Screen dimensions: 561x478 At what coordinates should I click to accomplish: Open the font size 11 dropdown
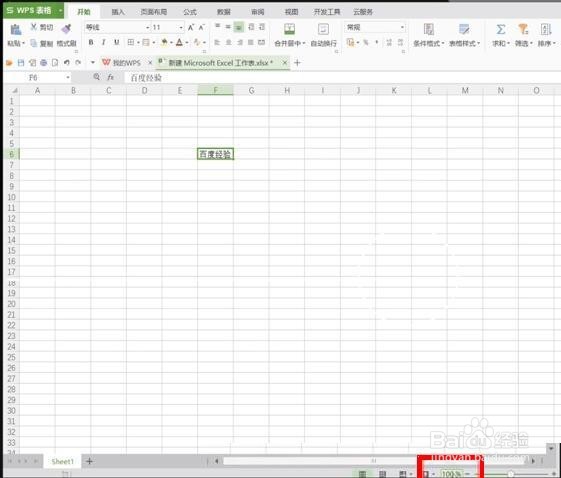tap(181, 28)
